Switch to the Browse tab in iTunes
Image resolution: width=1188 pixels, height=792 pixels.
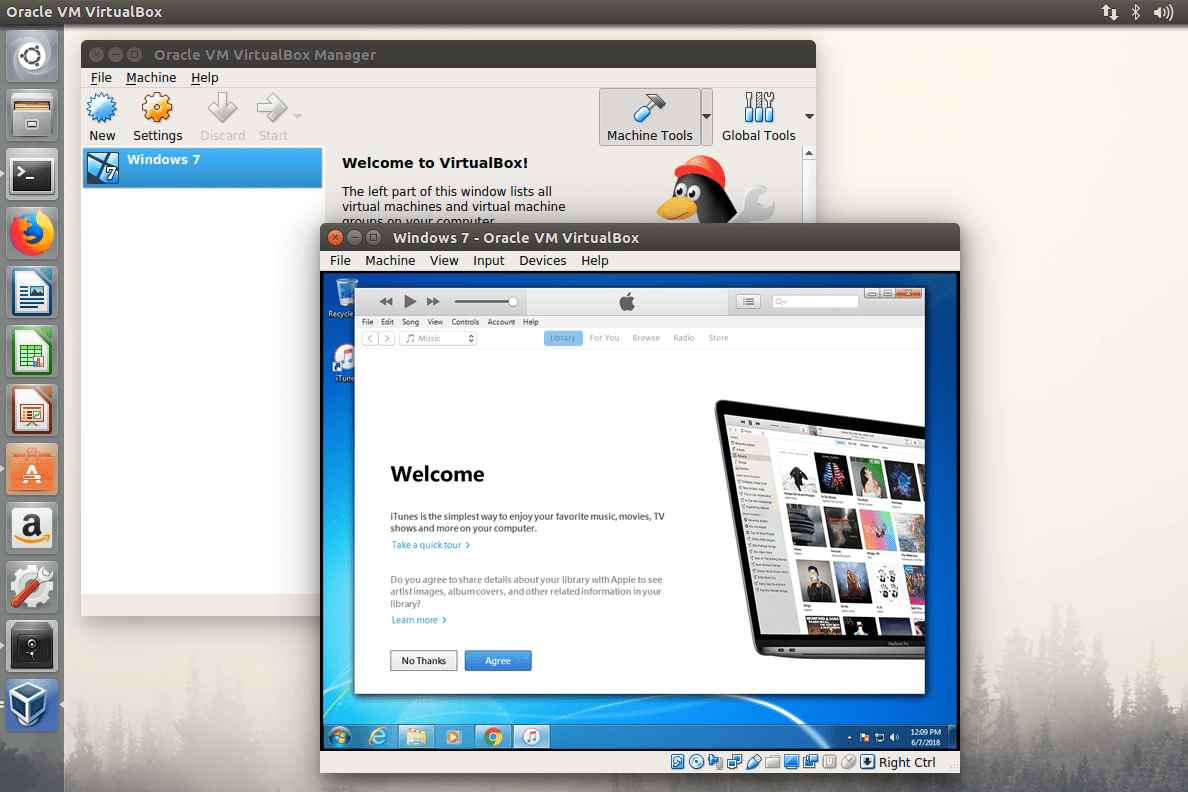click(646, 338)
